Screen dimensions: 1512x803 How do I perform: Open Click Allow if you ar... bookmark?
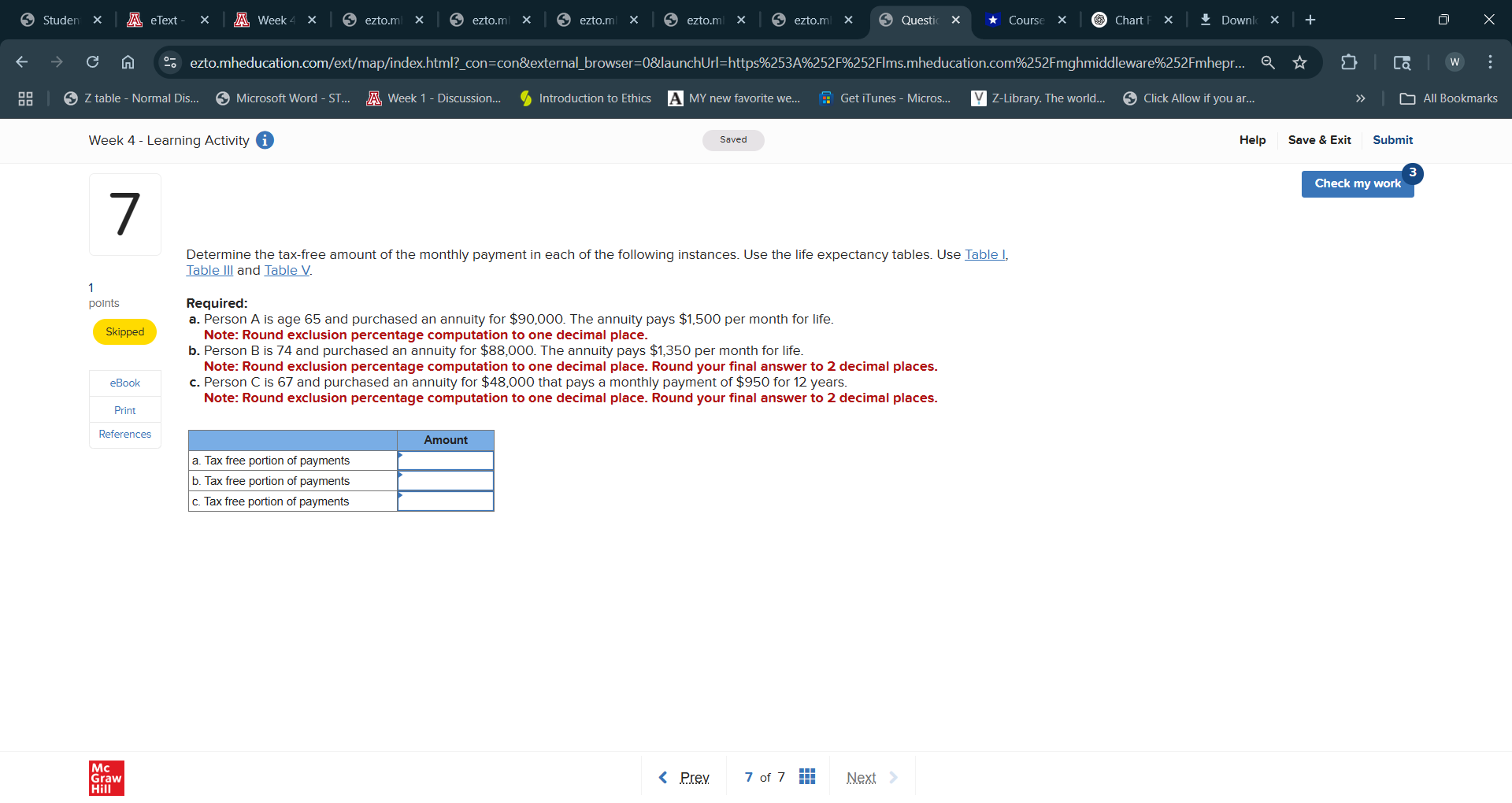click(x=1189, y=98)
